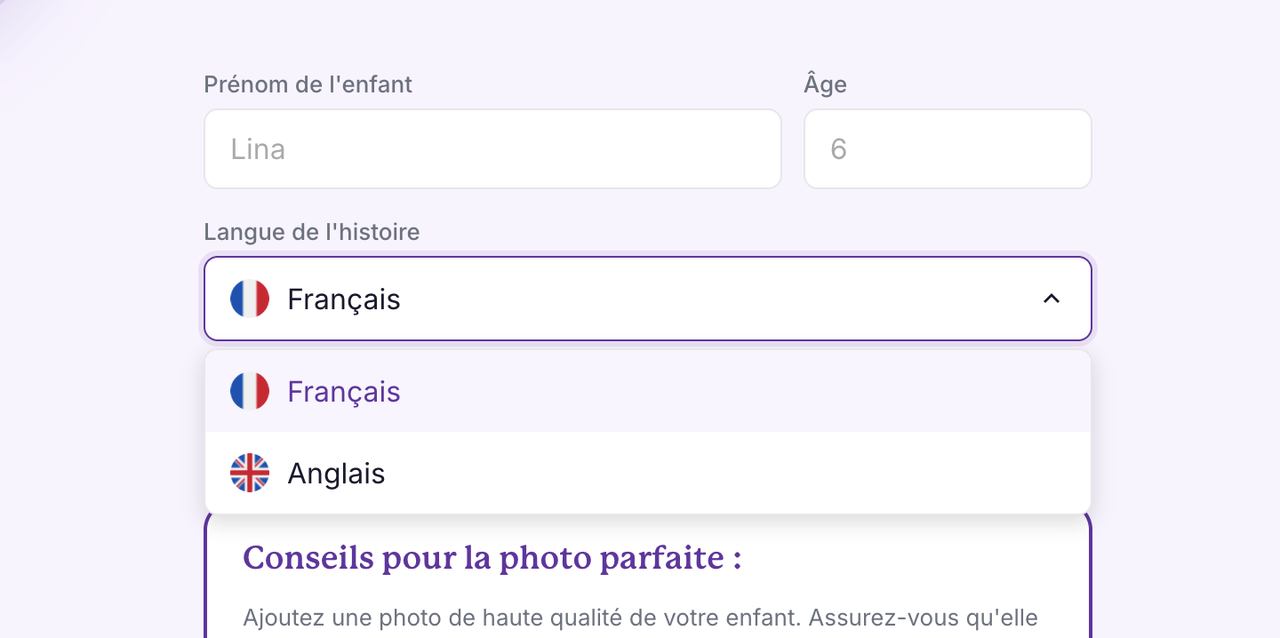
Task: Choose Français from the language options
Action: tap(343, 391)
